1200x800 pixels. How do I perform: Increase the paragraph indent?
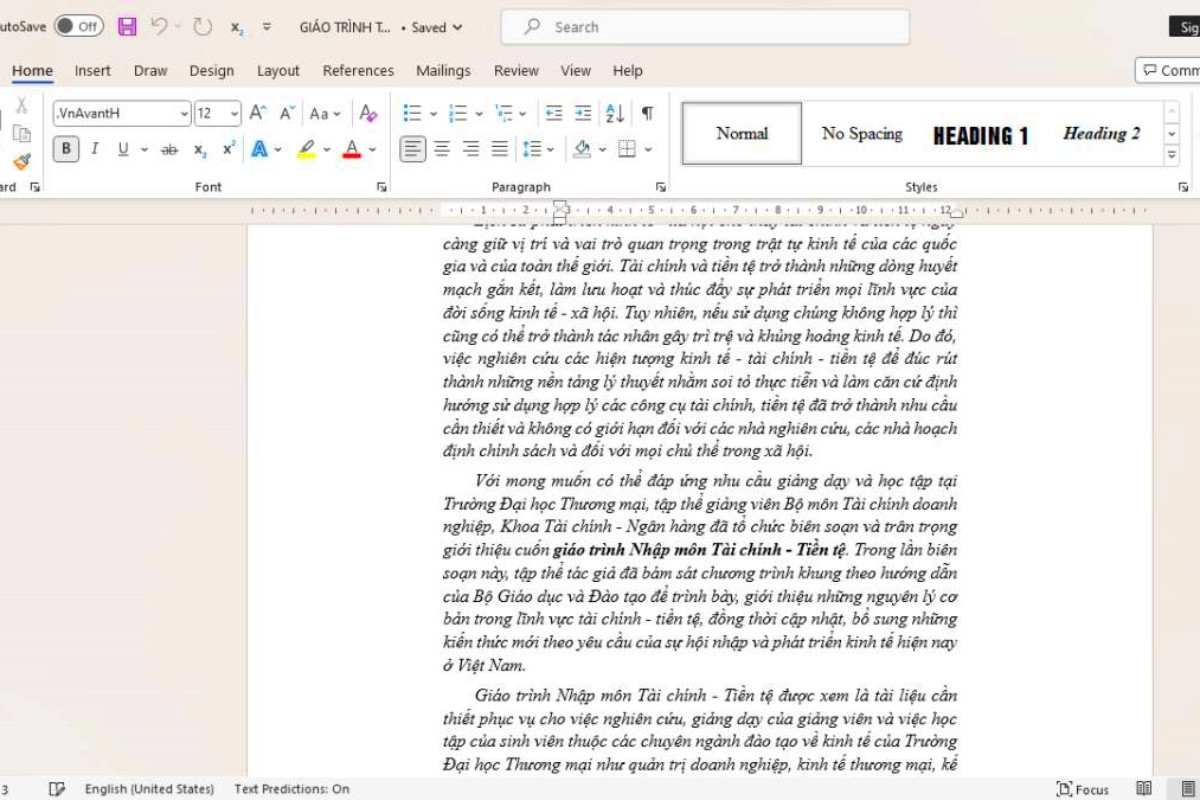[583, 113]
